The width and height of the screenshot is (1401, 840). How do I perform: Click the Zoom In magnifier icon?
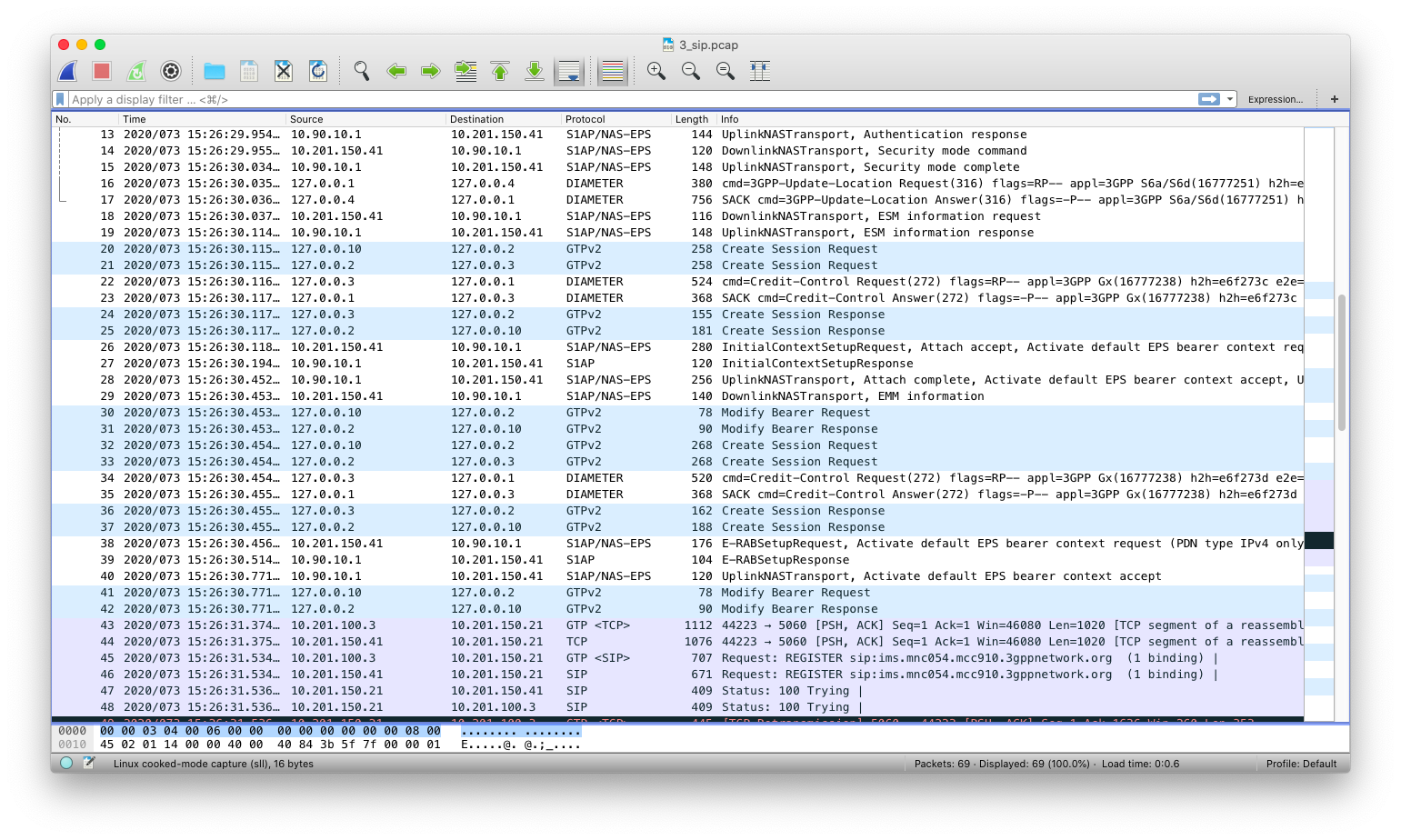coord(656,71)
